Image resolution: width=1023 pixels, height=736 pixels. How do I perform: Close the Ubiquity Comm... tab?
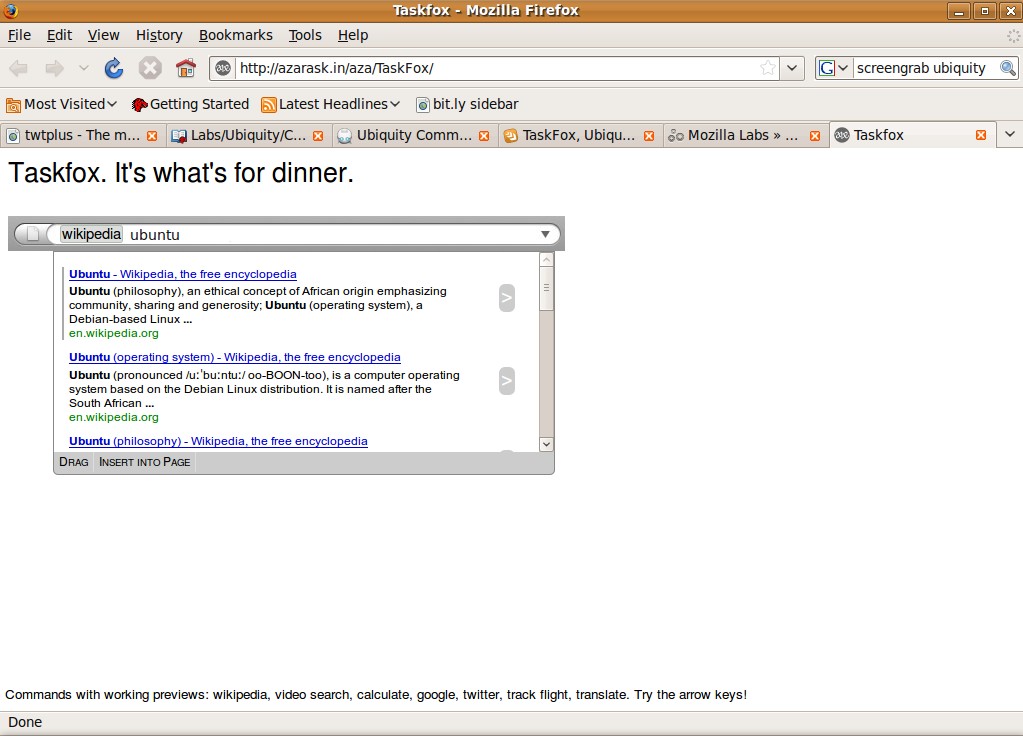pos(484,136)
